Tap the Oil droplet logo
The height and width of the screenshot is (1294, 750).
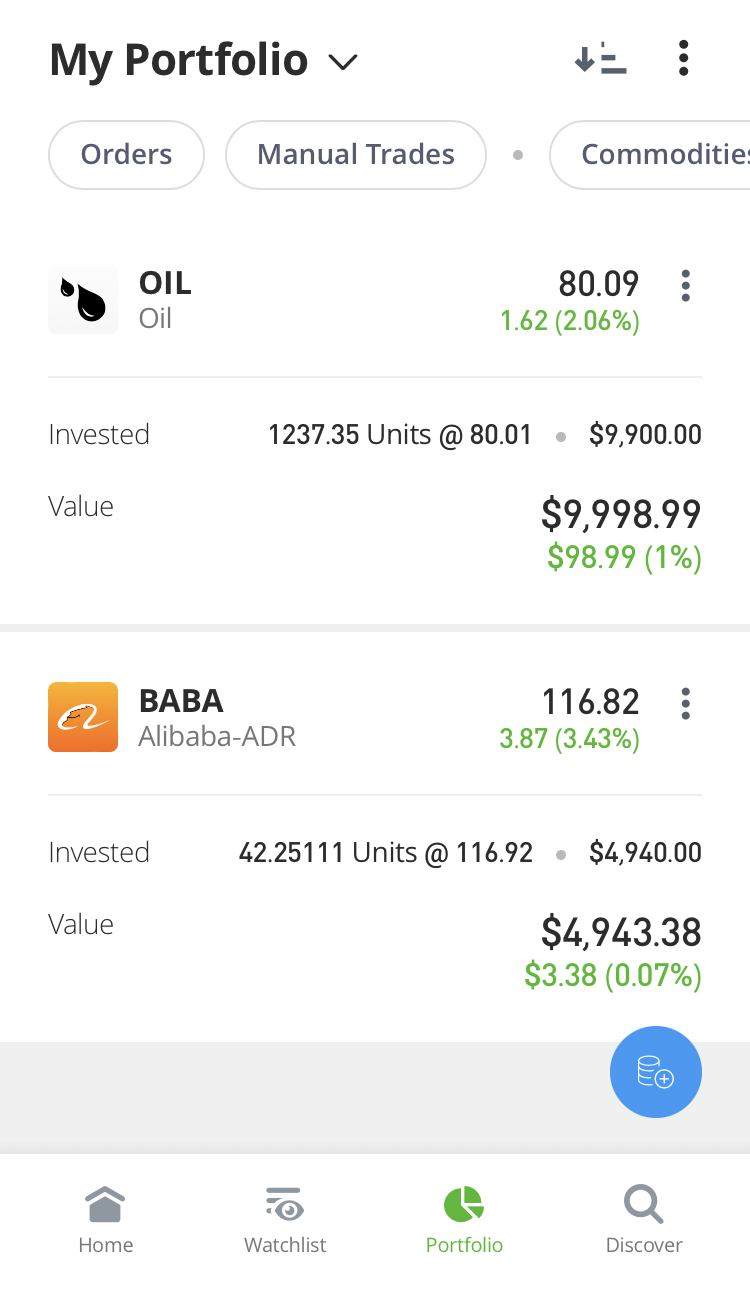83,299
